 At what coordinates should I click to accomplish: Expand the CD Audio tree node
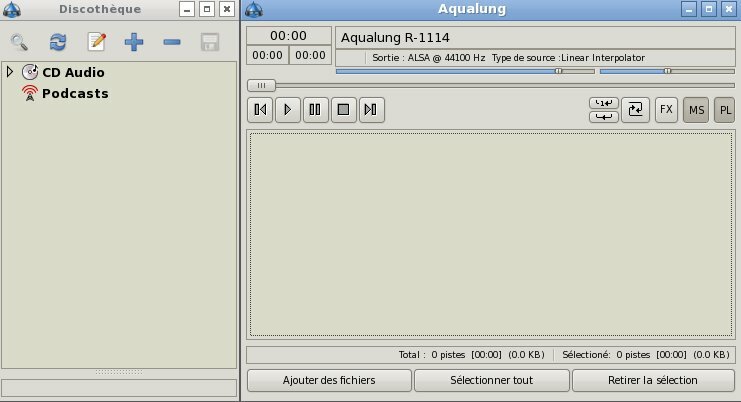click(9, 72)
